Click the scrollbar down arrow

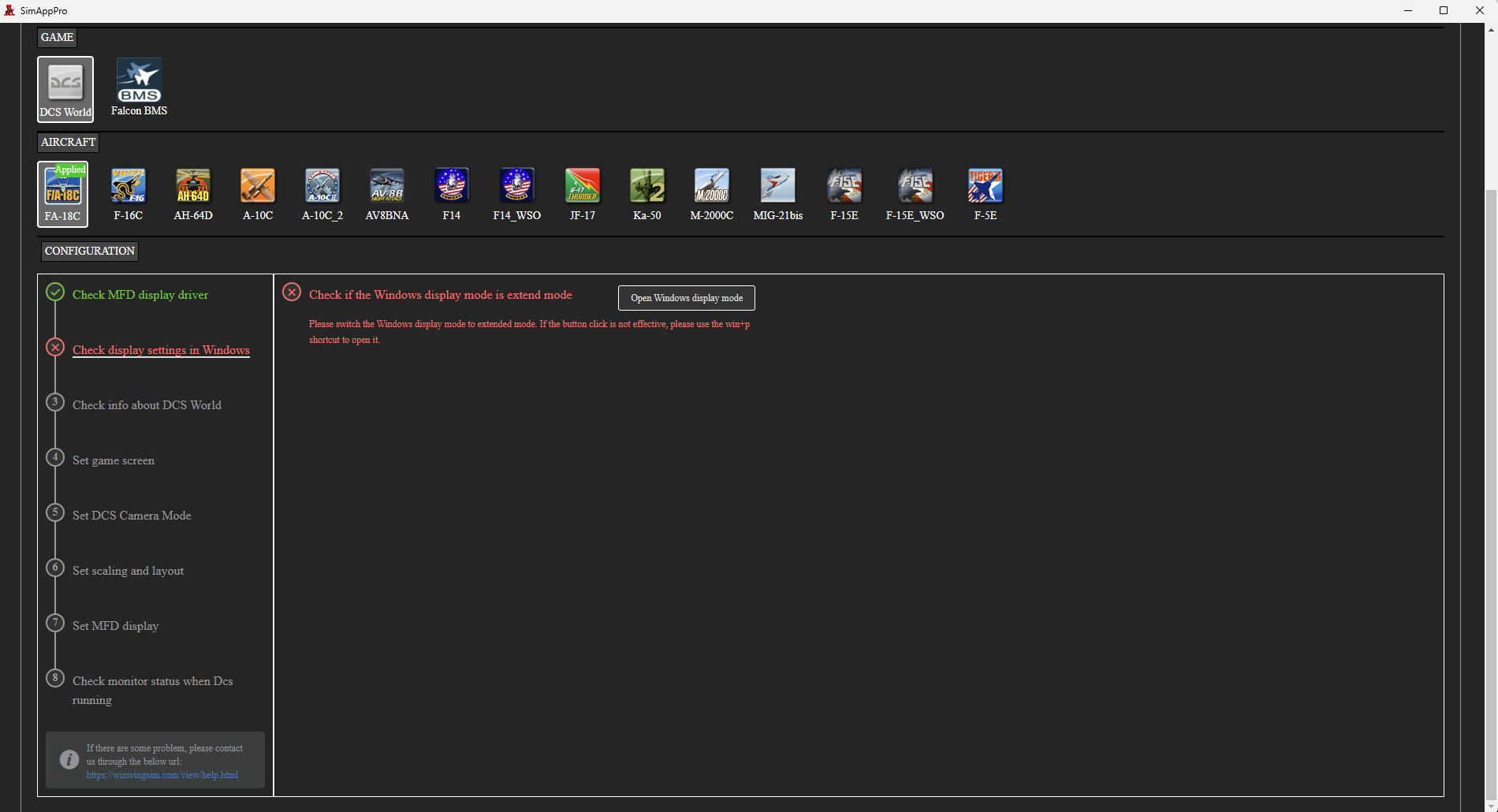(1490, 806)
